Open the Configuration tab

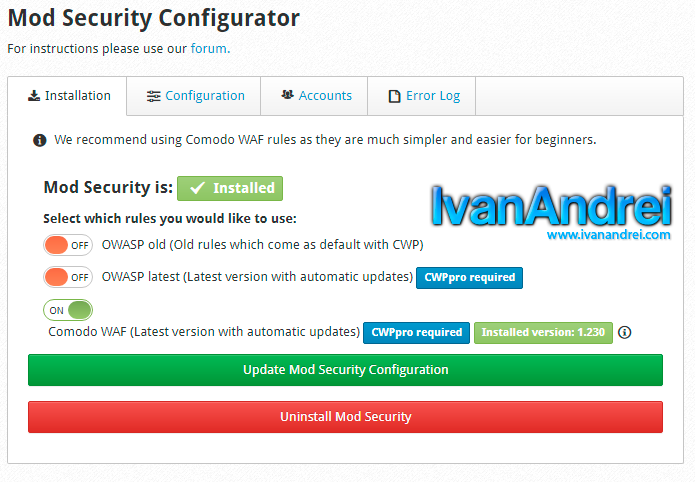(x=194, y=96)
